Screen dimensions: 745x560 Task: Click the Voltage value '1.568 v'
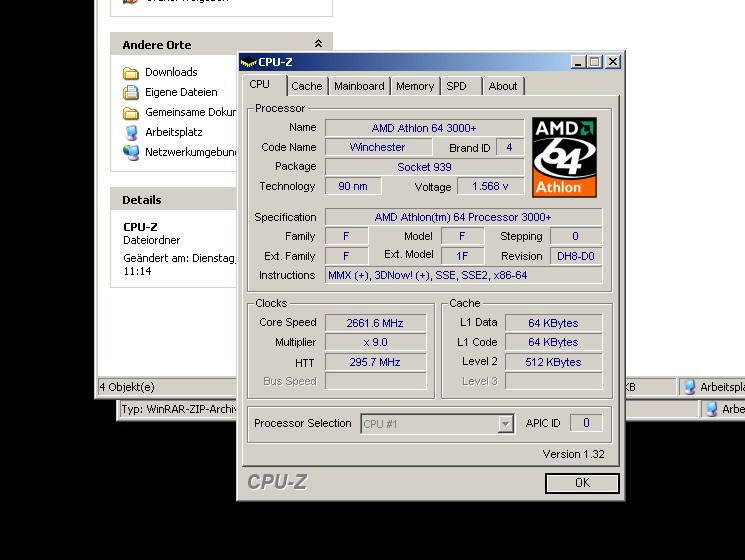coord(490,186)
